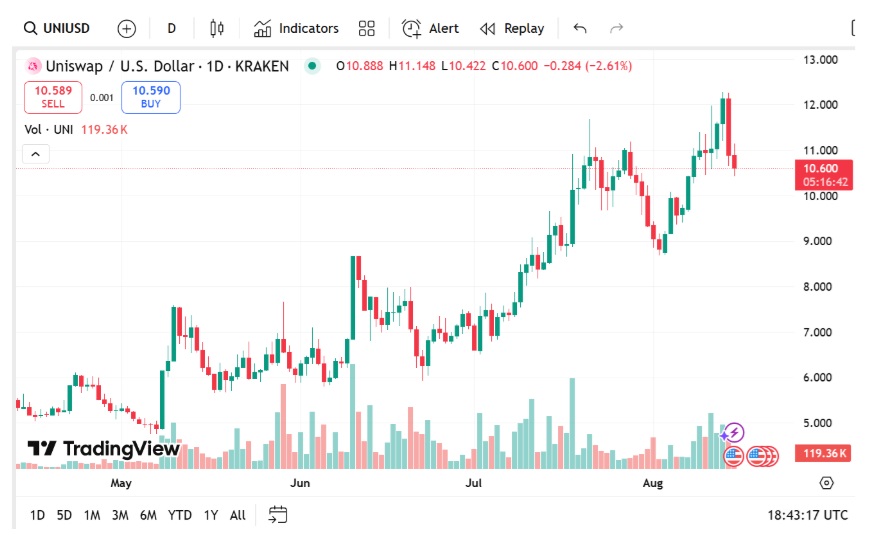Open the Indicators panel
885x546 pixels.
click(296, 28)
